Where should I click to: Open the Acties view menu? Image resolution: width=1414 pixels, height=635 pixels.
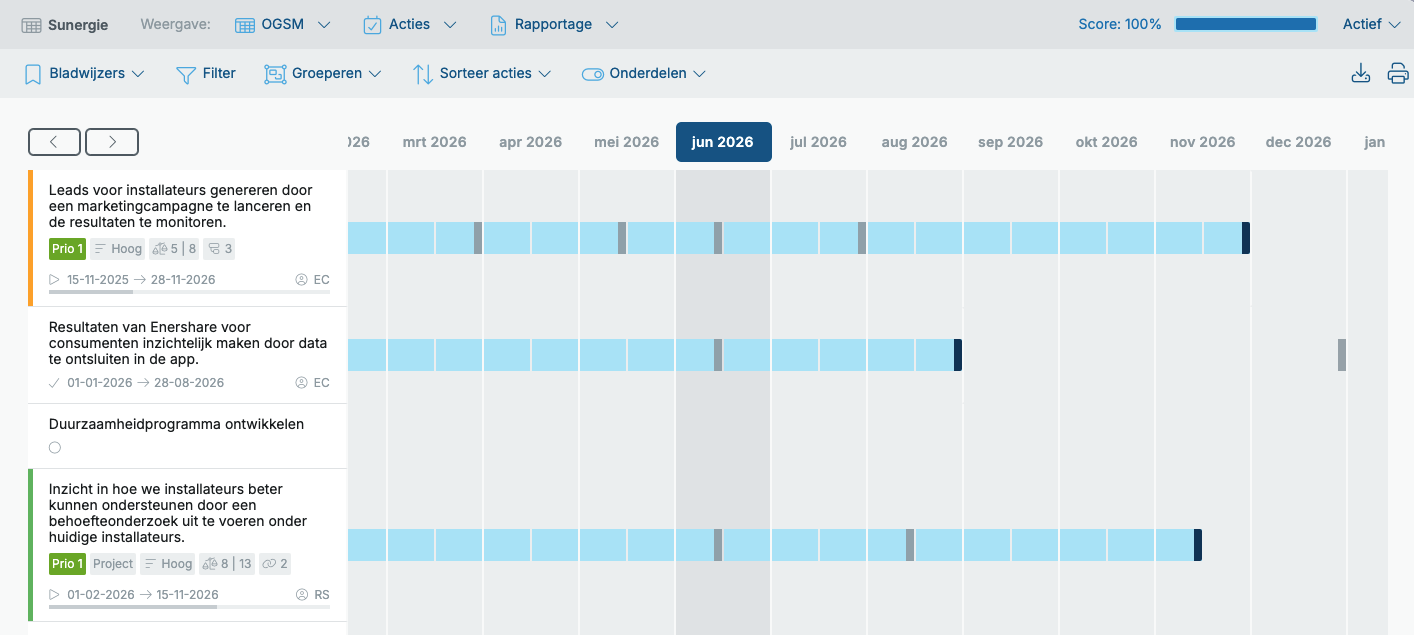410,24
